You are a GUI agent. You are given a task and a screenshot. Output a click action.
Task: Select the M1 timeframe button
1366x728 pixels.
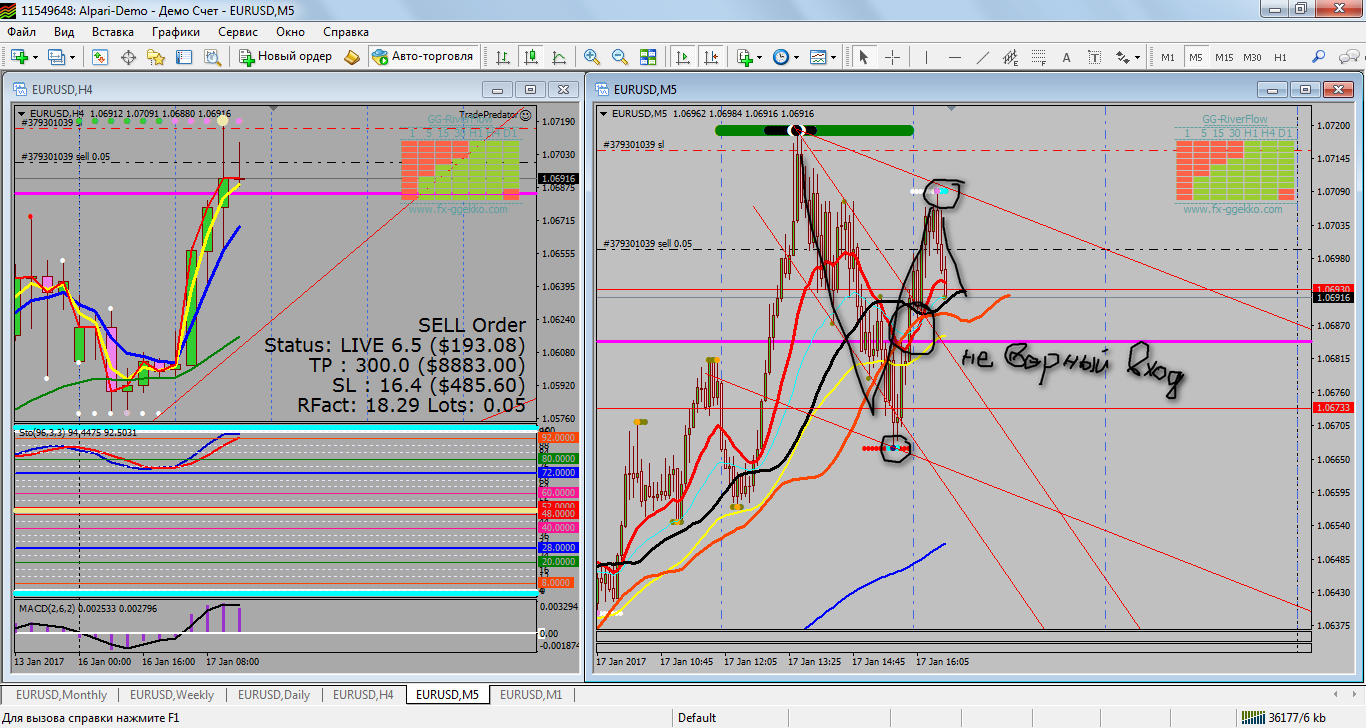pyautogui.click(x=1168, y=57)
